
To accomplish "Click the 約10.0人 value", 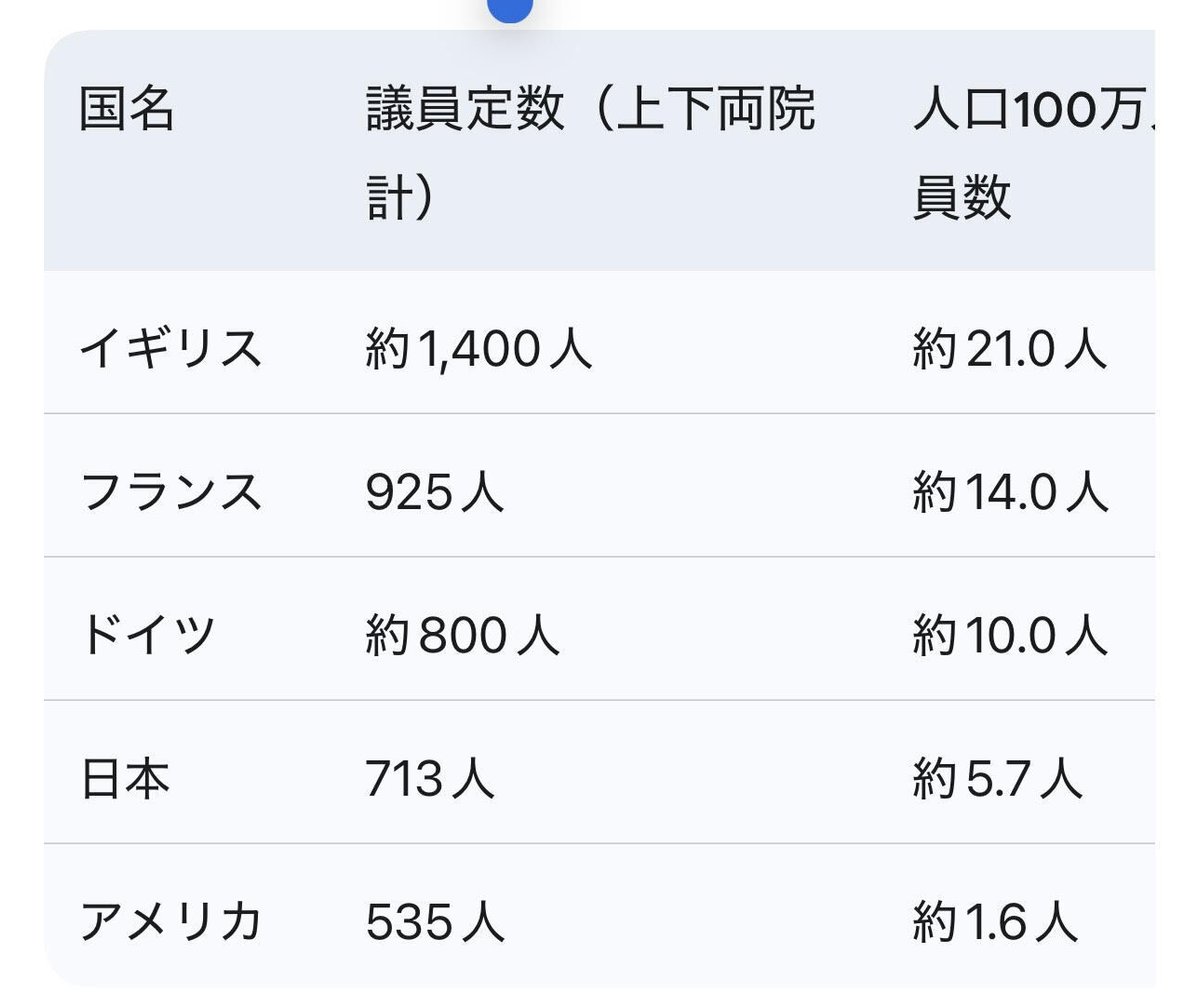I will (1010, 635).
